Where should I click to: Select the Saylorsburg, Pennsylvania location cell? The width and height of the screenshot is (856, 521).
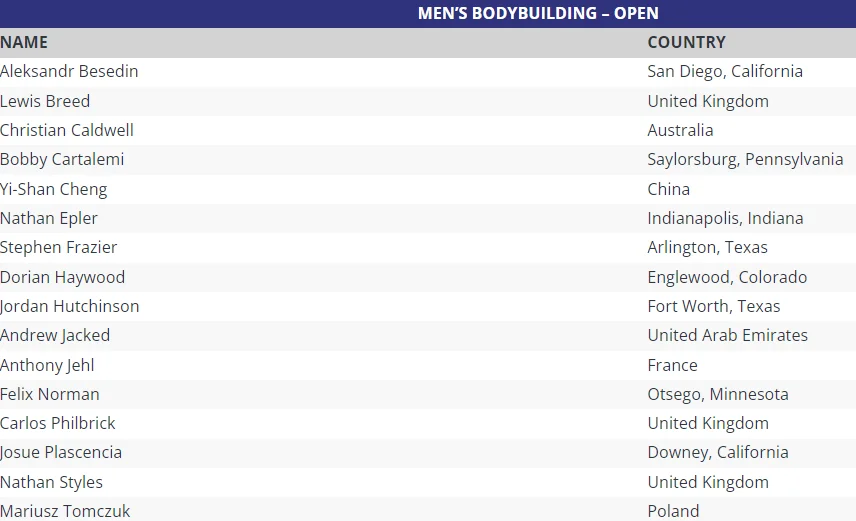click(745, 159)
